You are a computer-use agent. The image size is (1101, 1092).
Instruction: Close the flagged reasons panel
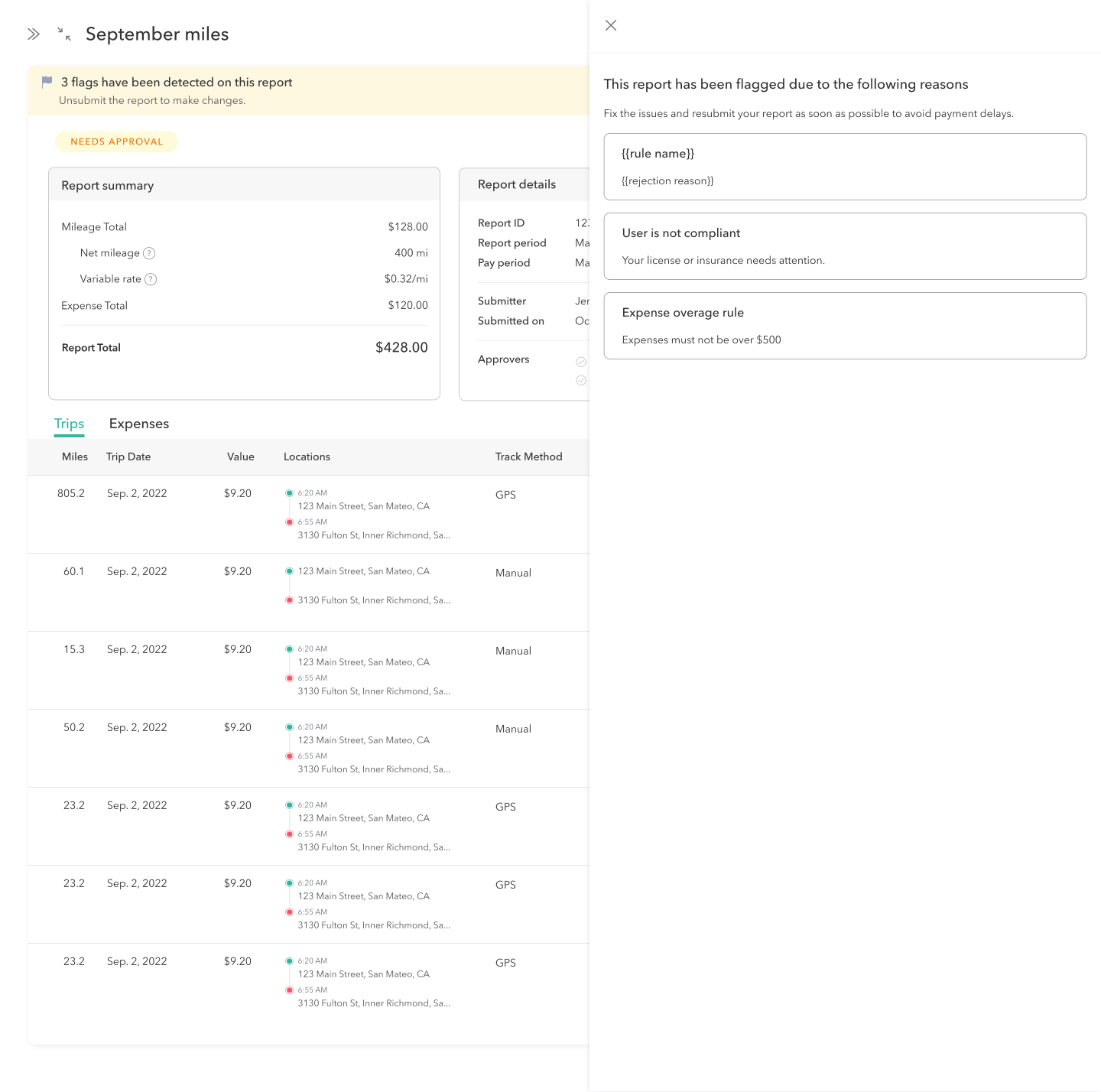point(611,25)
